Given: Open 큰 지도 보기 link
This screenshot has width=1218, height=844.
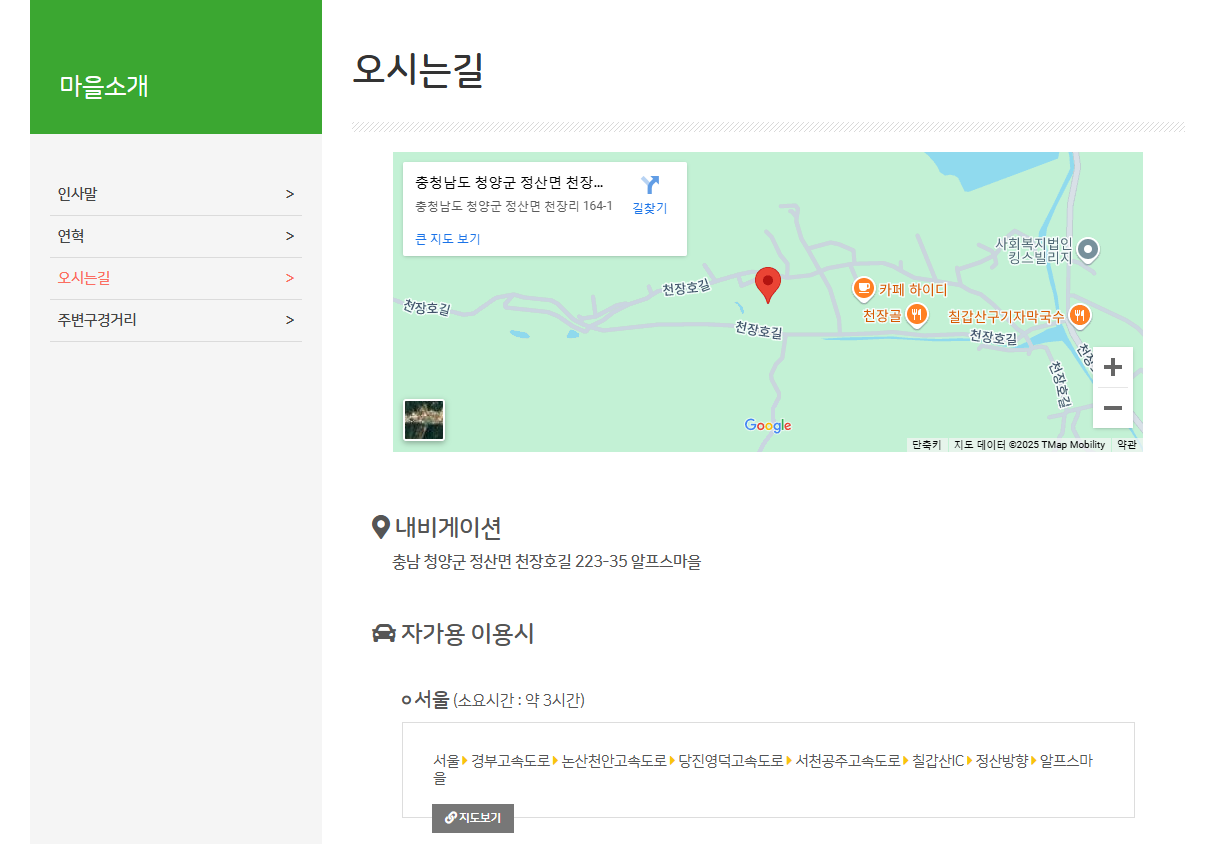Looking at the screenshot, I should coord(445,237).
